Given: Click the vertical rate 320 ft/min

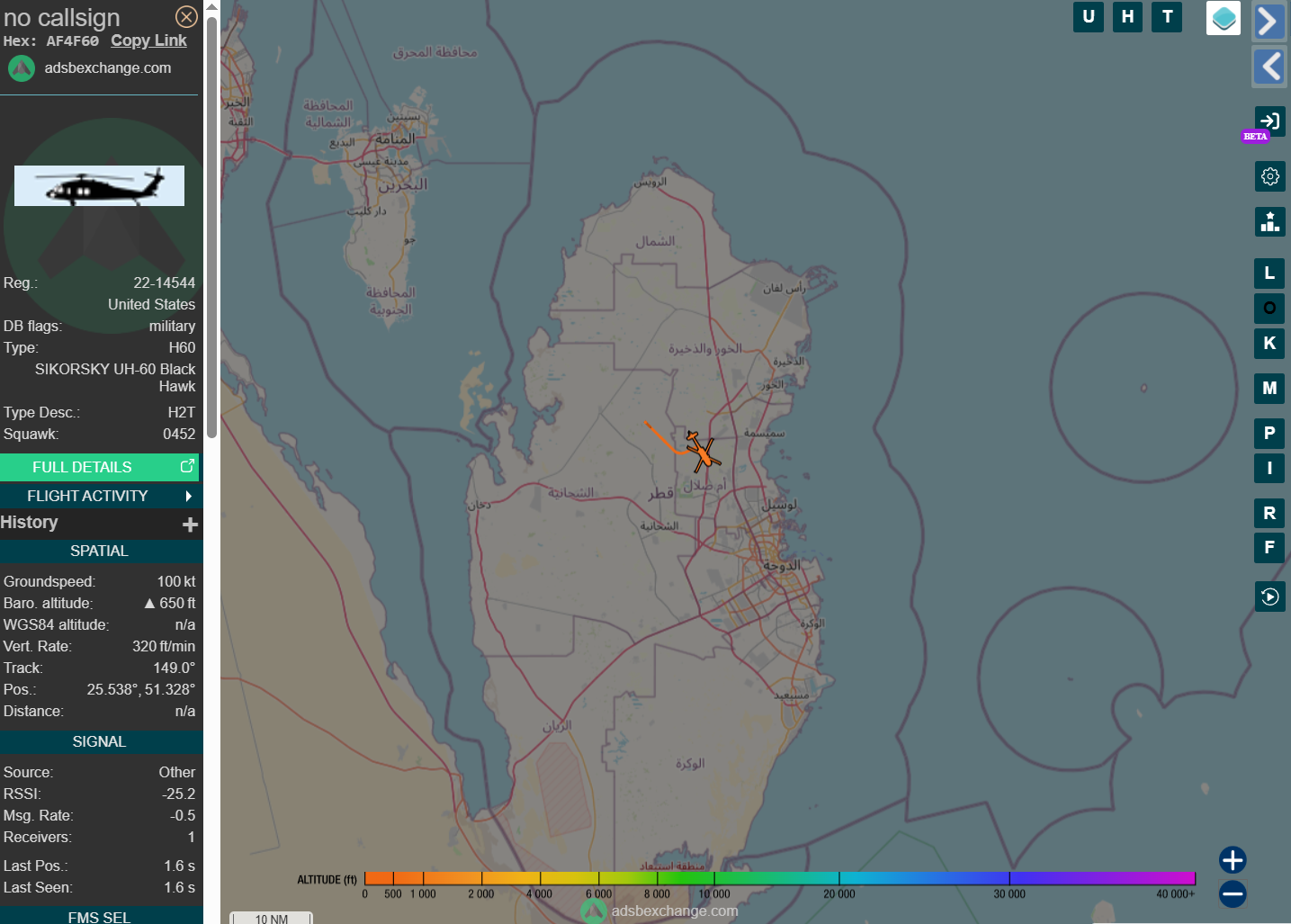Looking at the screenshot, I should coord(164,646).
